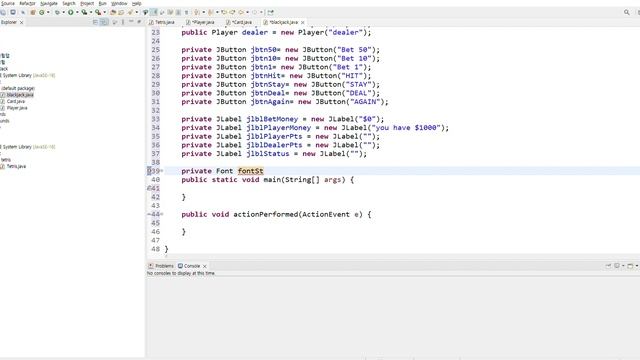Open the Console display selected dropdown
The height and width of the screenshot is (360, 640).
(x=623, y=266)
